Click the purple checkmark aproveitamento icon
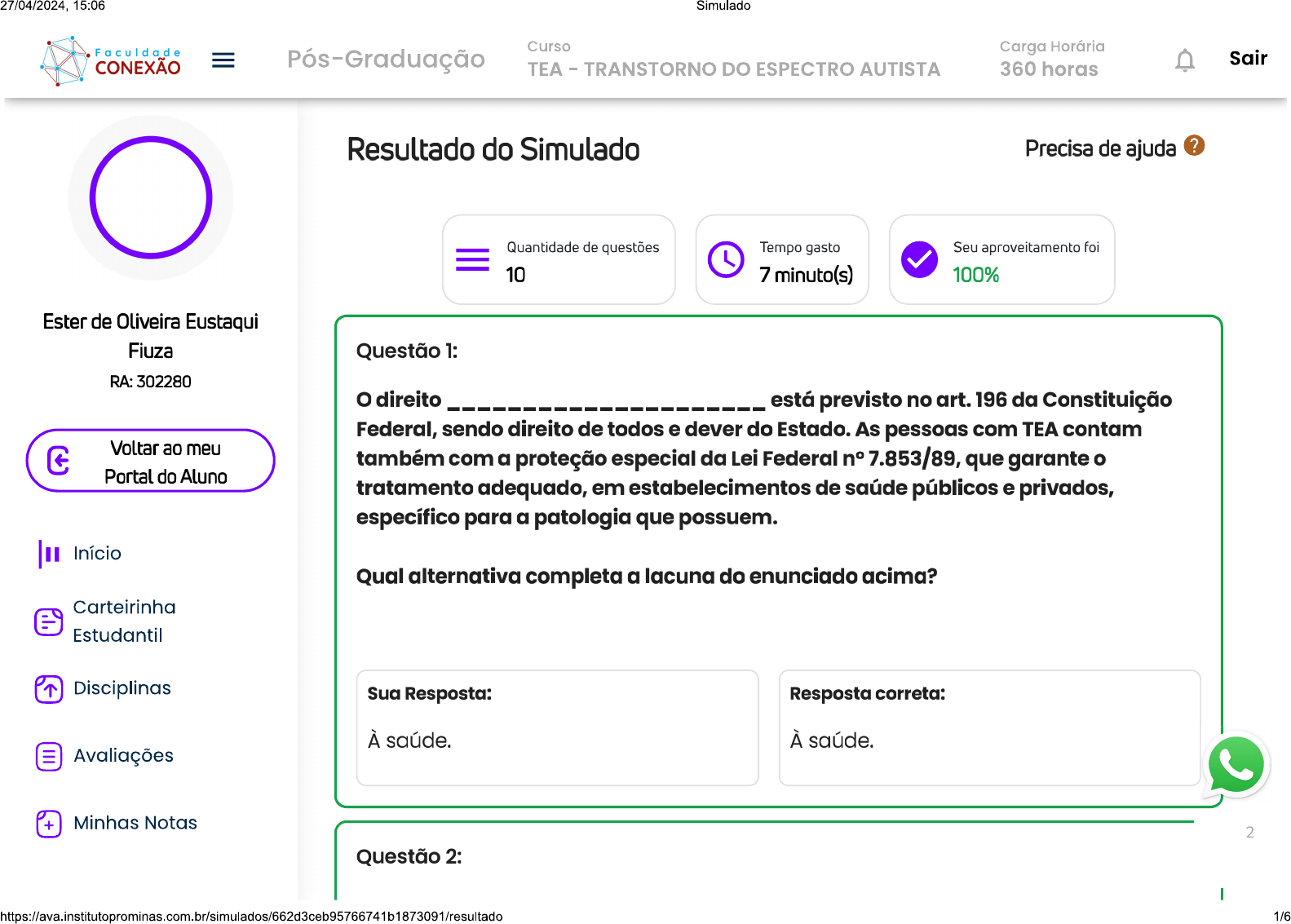This screenshot has width=1291, height=924. pyautogui.click(x=919, y=260)
